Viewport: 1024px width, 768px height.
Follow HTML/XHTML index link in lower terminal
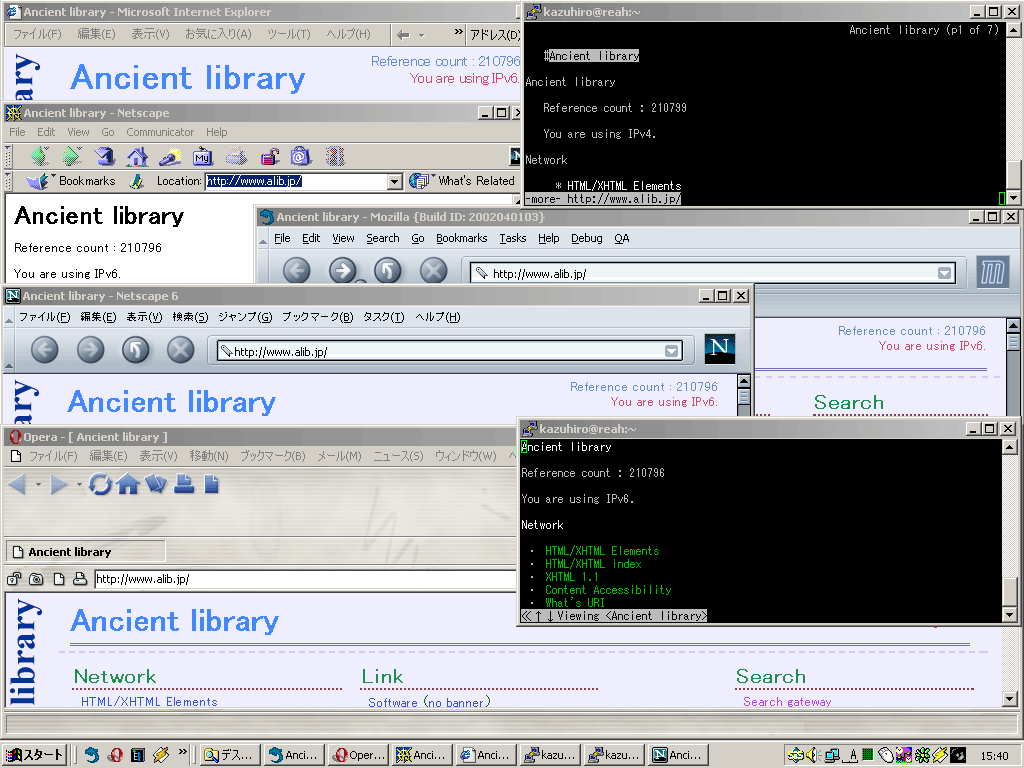(593, 564)
